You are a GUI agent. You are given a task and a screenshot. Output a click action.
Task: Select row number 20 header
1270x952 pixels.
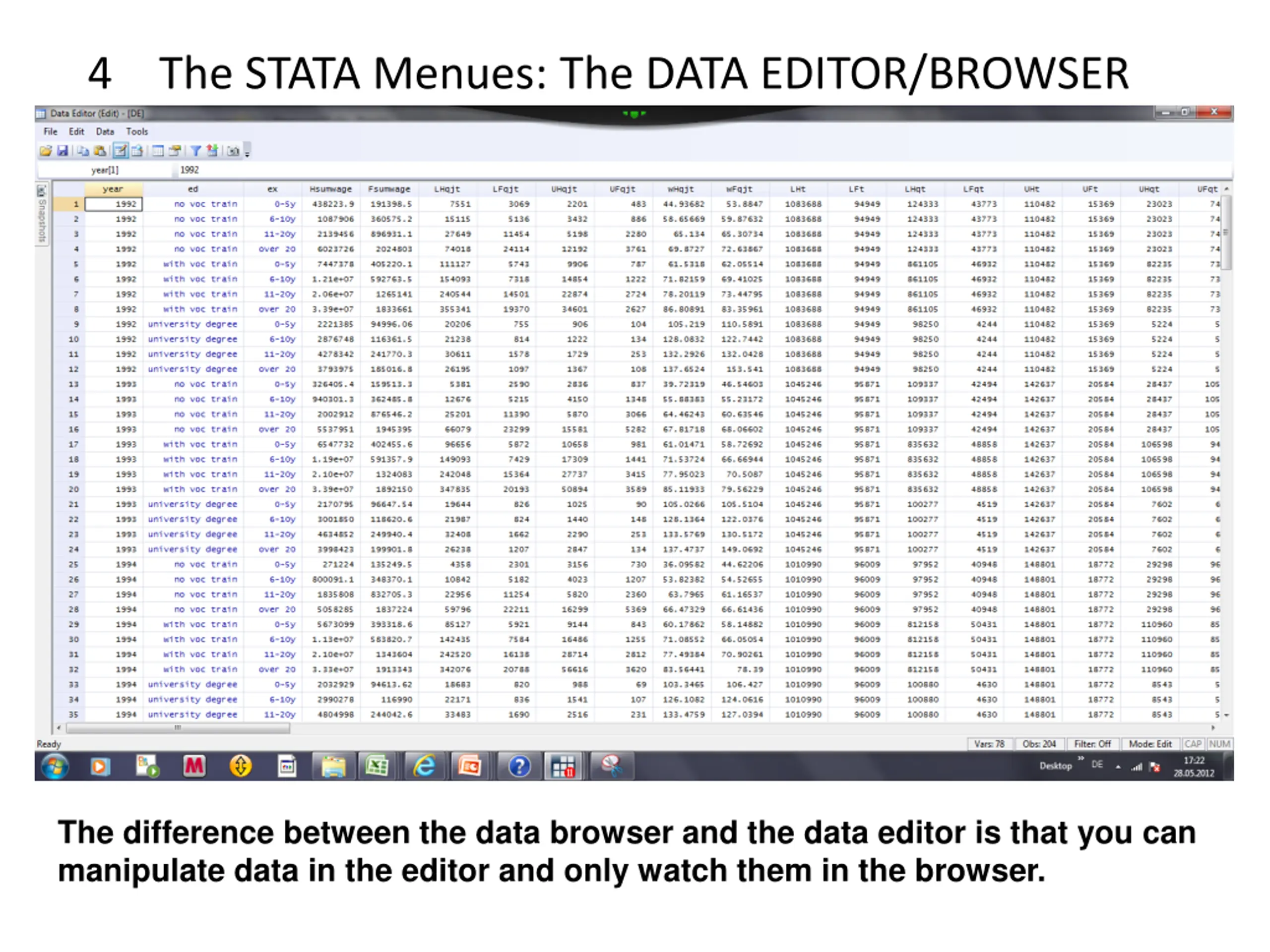pyautogui.click(x=69, y=489)
